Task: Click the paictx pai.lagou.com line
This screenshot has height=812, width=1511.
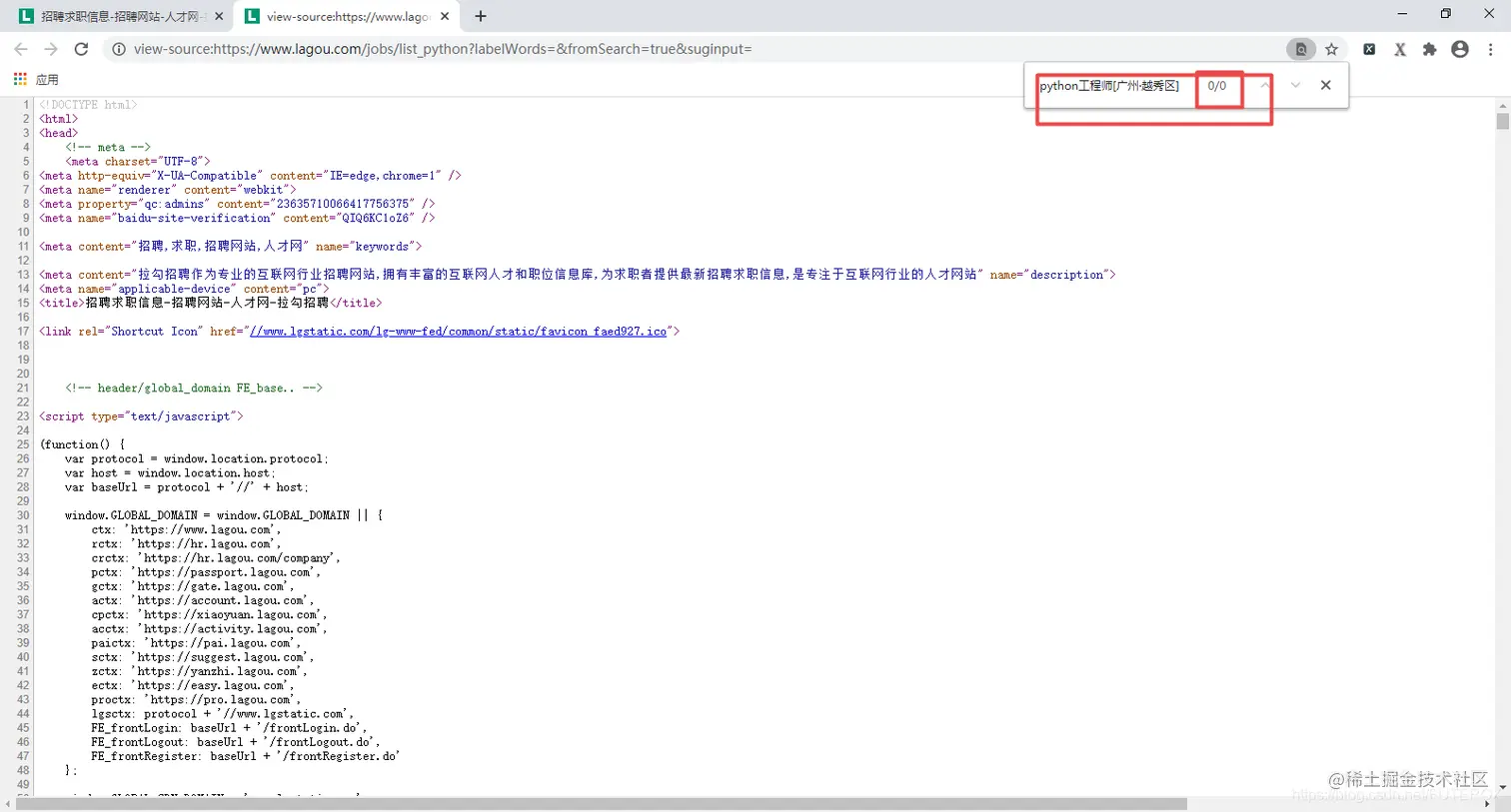Action: [196, 643]
